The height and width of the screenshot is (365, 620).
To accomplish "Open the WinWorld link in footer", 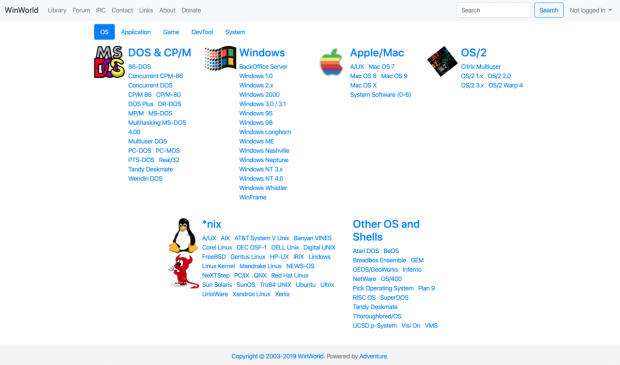I will [310, 356].
